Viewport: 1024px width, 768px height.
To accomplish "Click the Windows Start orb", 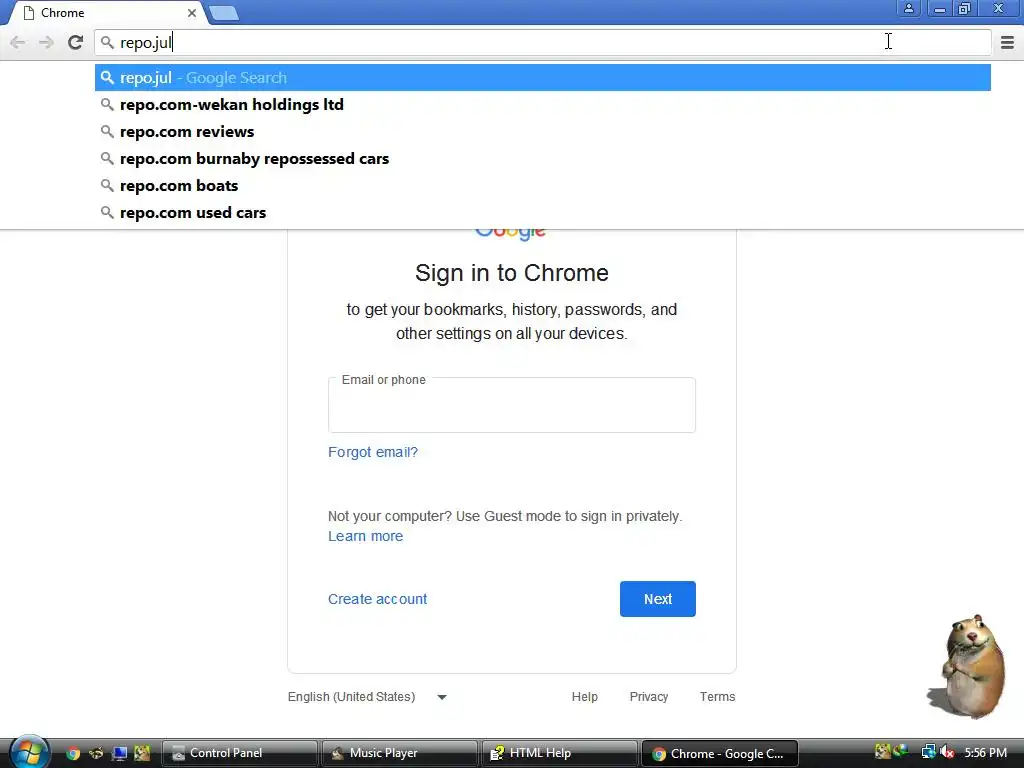I will point(28,752).
